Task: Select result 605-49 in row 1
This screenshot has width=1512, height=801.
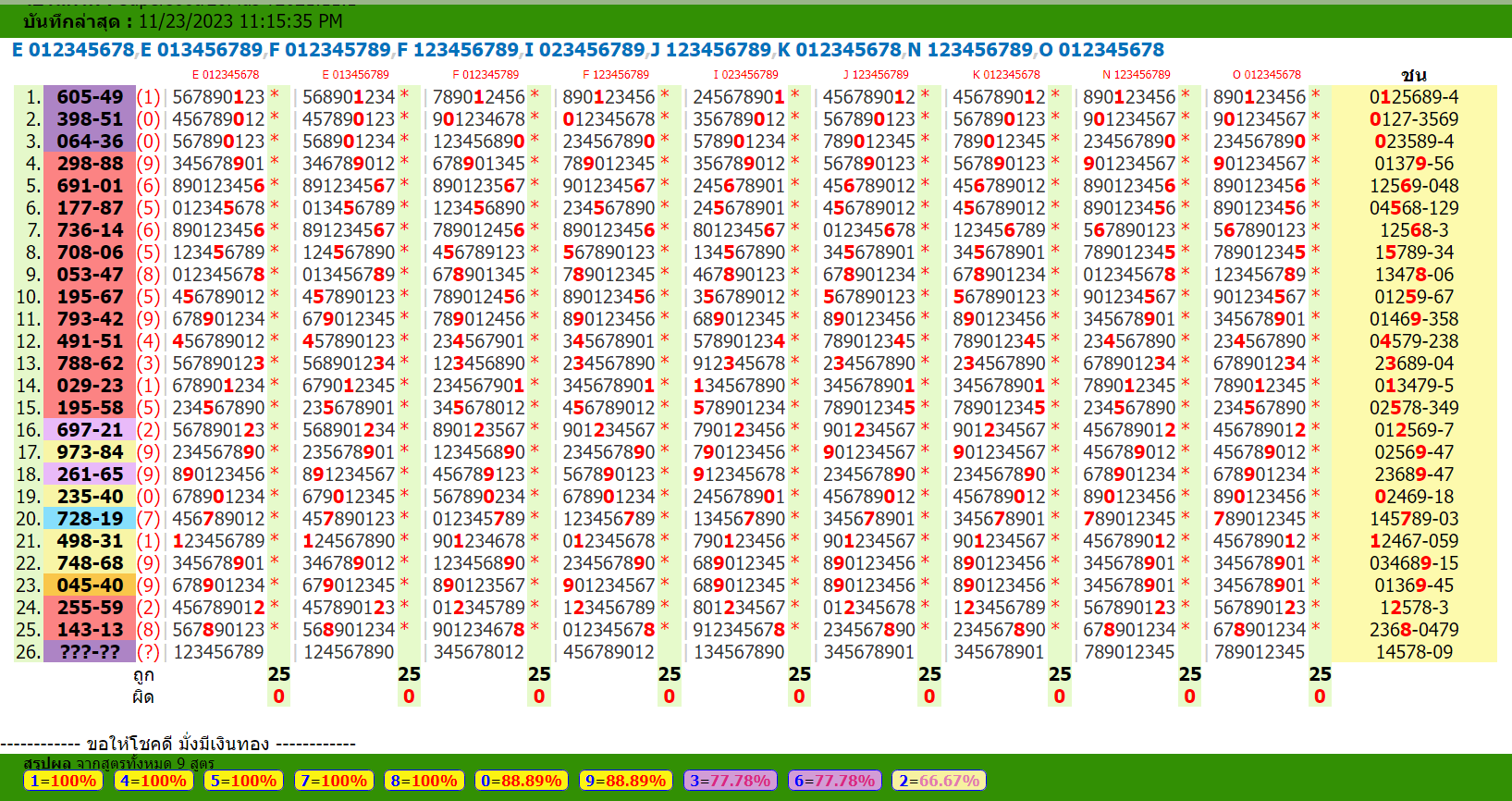Action: point(90,97)
